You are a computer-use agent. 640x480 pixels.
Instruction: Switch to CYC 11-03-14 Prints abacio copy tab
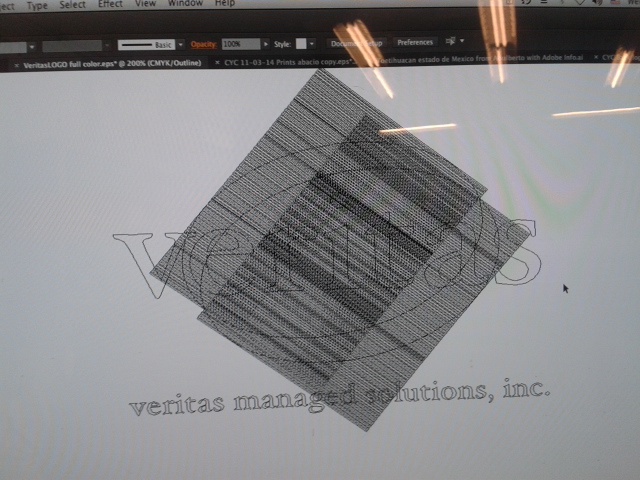(289, 62)
